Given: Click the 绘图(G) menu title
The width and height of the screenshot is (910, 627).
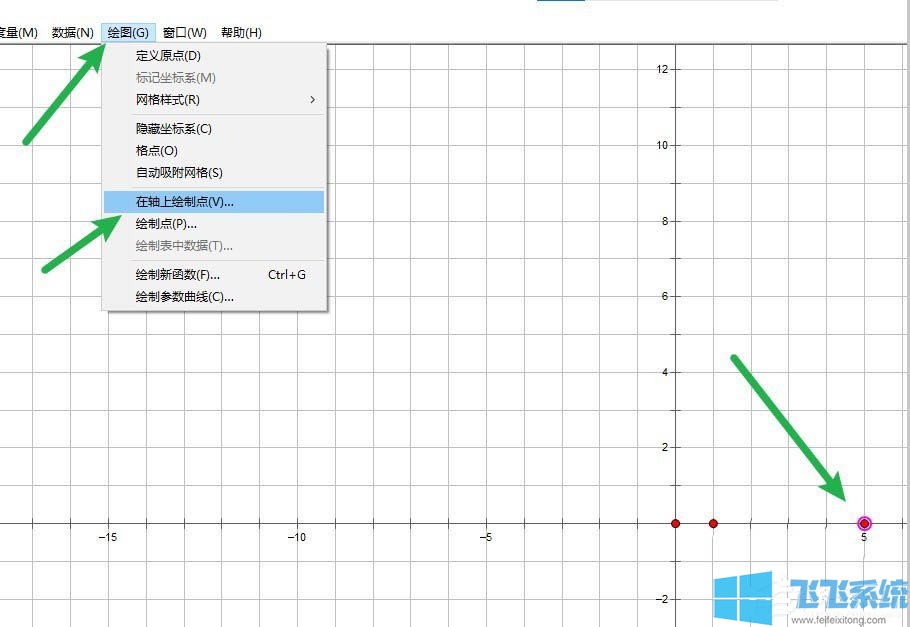Looking at the screenshot, I should click(128, 31).
